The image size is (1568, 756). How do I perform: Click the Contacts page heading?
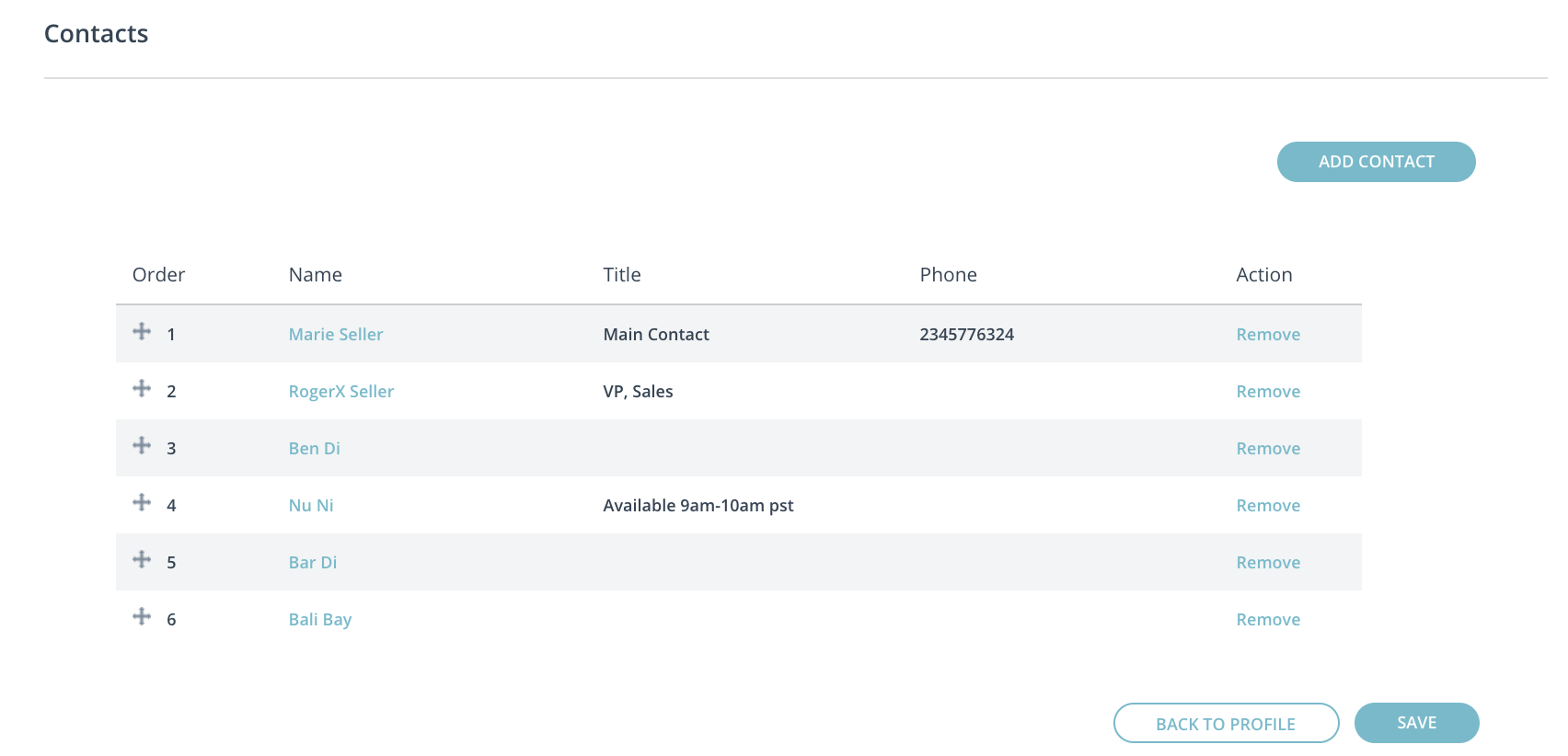tap(97, 34)
